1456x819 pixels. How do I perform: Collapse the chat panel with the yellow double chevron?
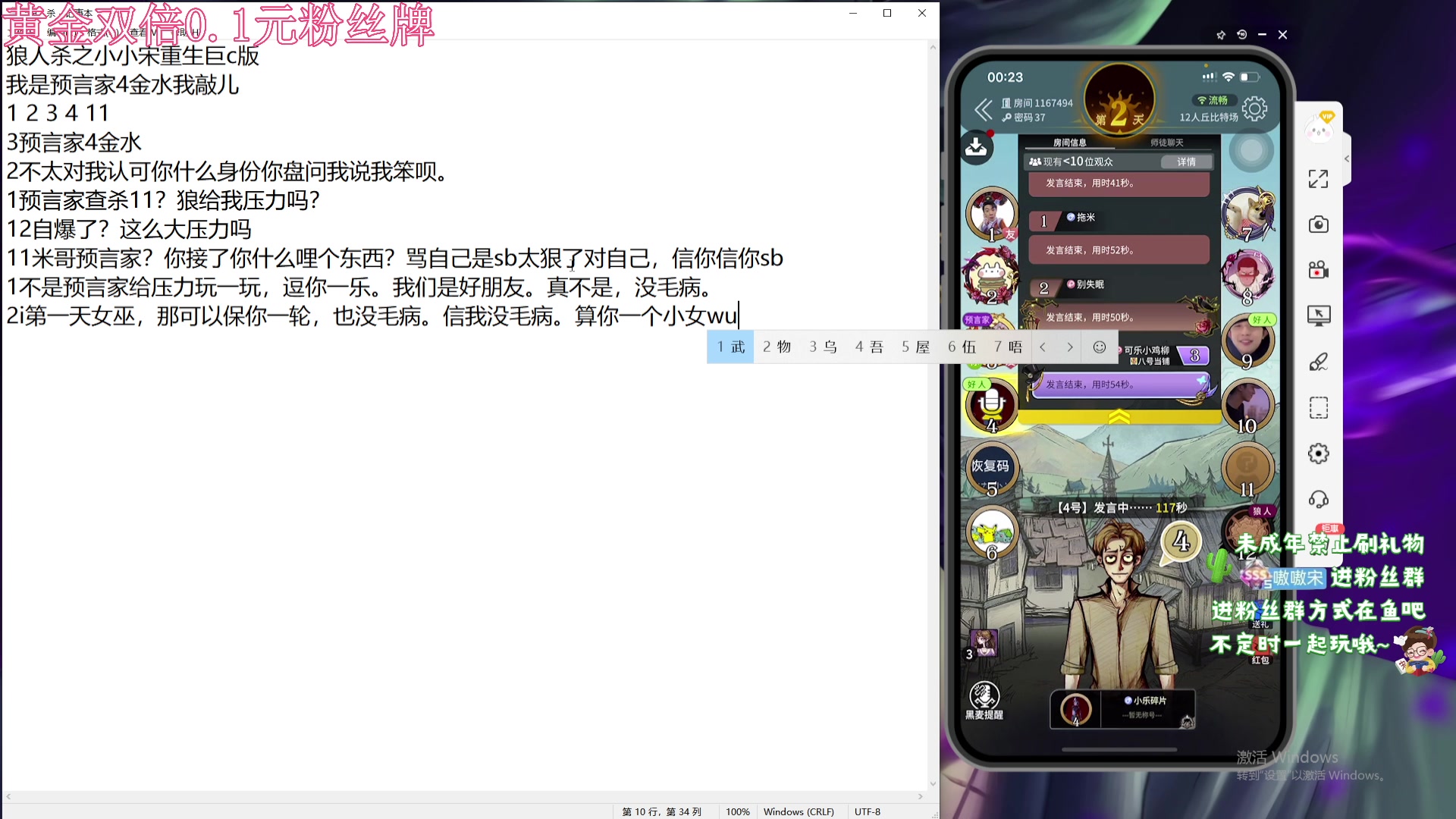(x=1120, y=415)
